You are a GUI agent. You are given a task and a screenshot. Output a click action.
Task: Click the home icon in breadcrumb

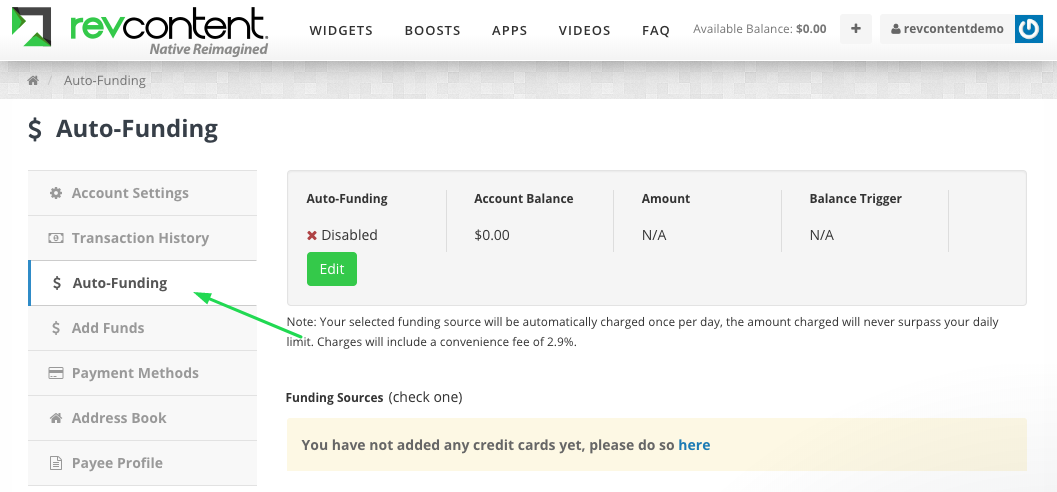click(32, 80)
